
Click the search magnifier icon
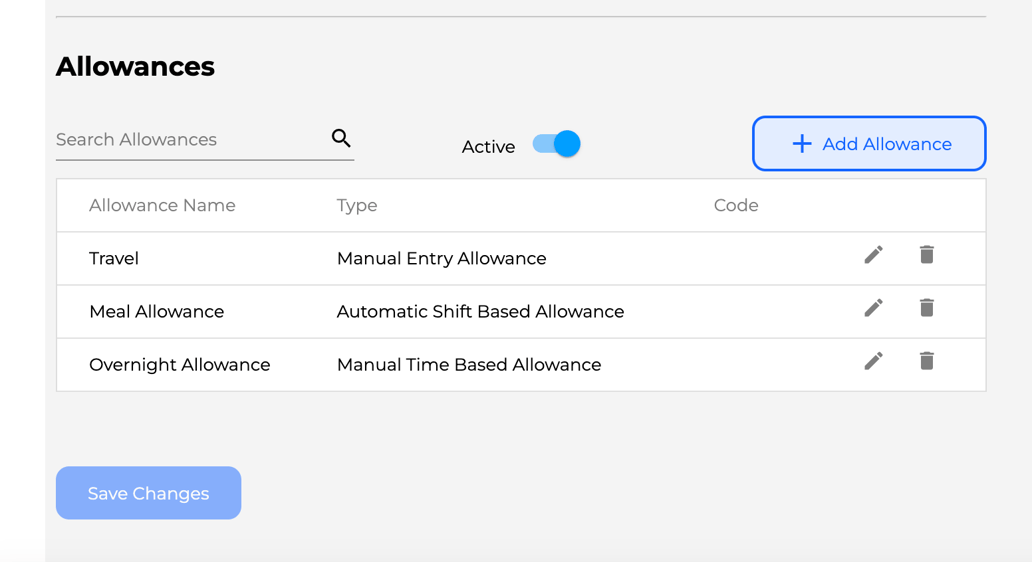coord(341,138)
